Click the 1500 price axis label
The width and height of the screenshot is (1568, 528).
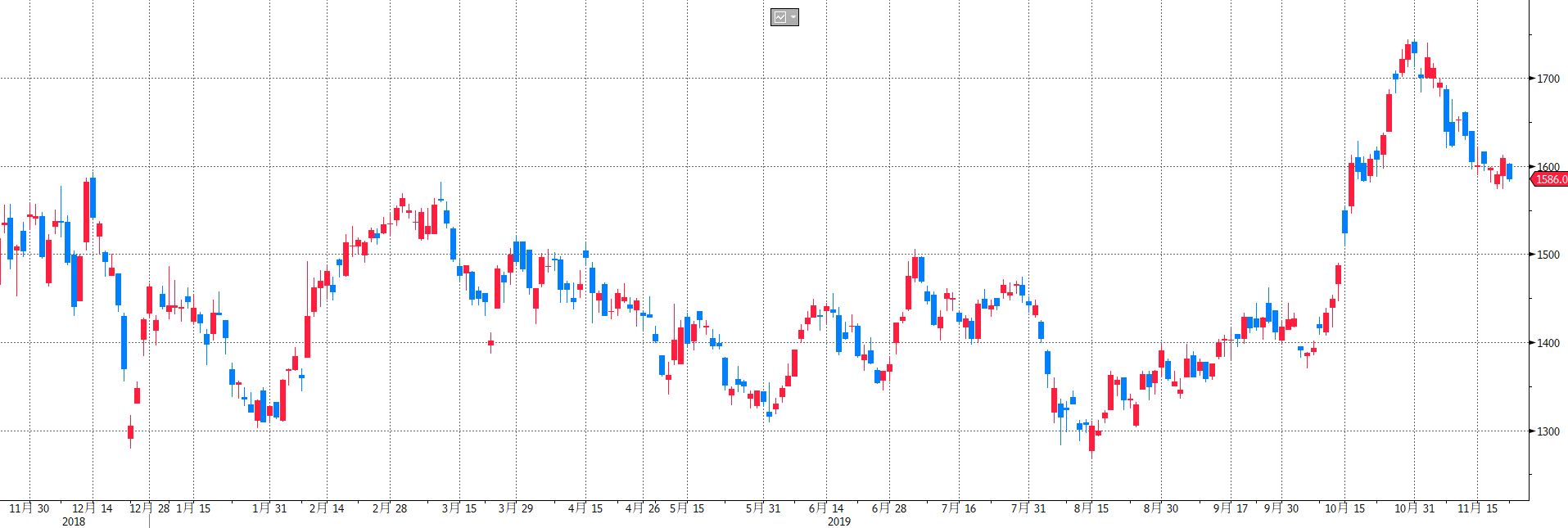[x=1548, y=255]
